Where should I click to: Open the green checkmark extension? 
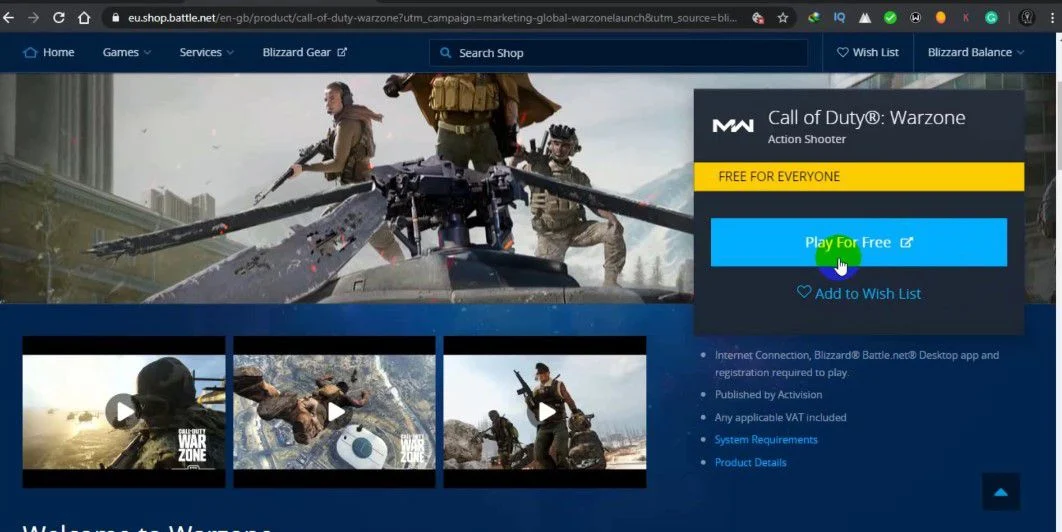890,18
